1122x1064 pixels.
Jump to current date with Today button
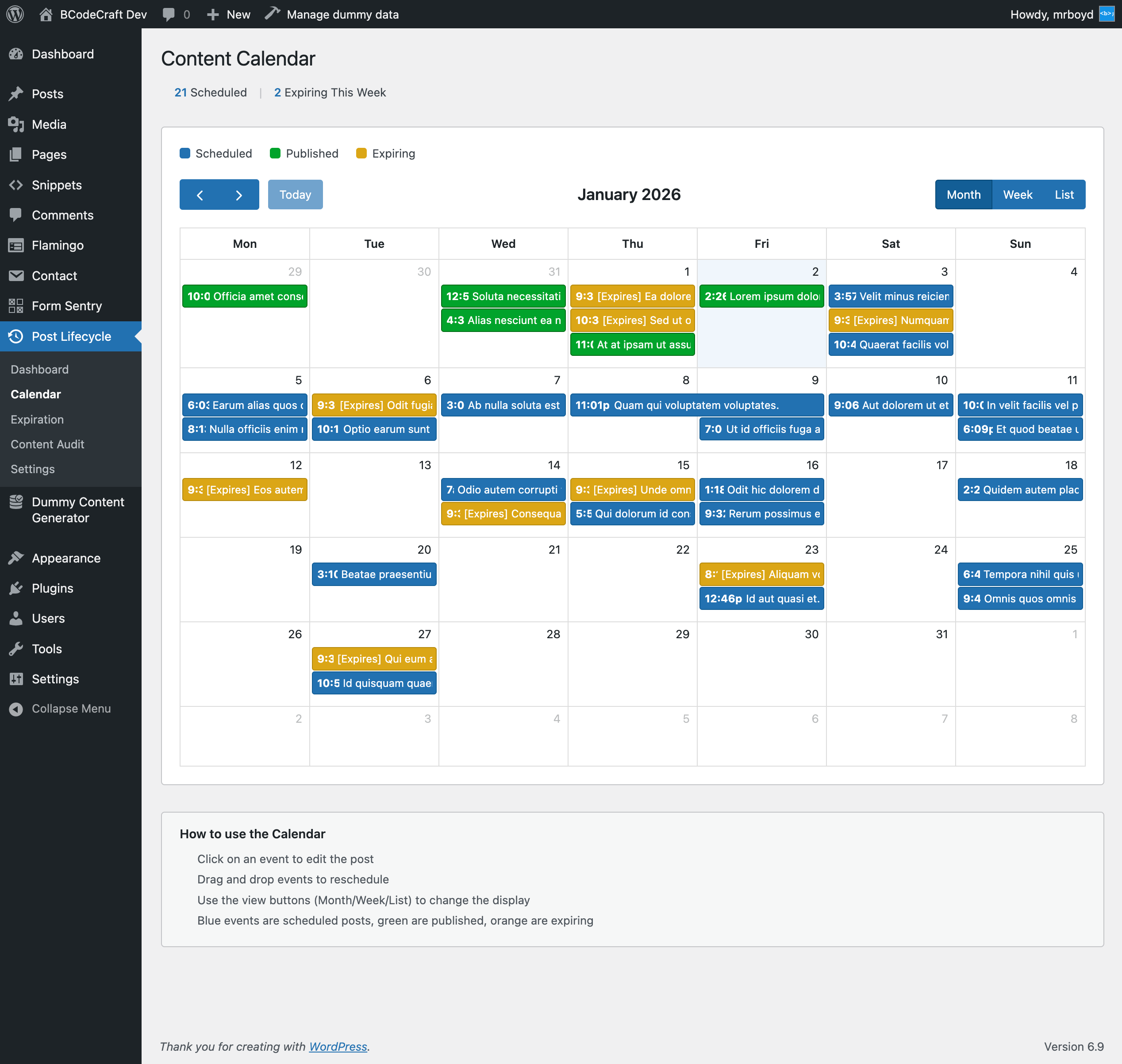pyautogui.click(x=295, y=195)
